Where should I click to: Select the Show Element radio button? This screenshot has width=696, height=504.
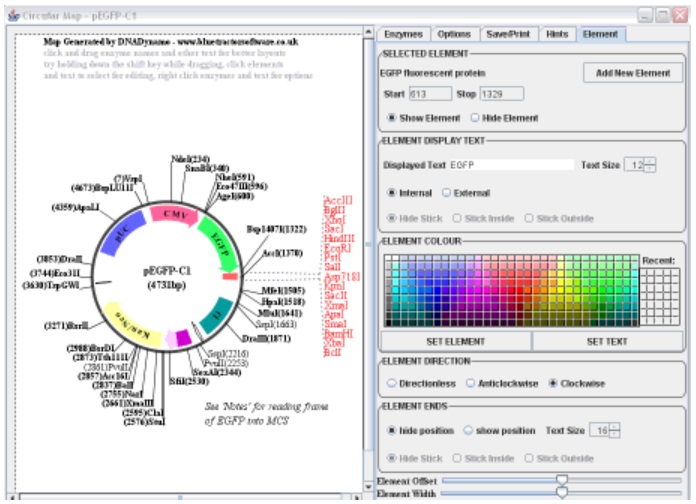click(x=392, y=118)
